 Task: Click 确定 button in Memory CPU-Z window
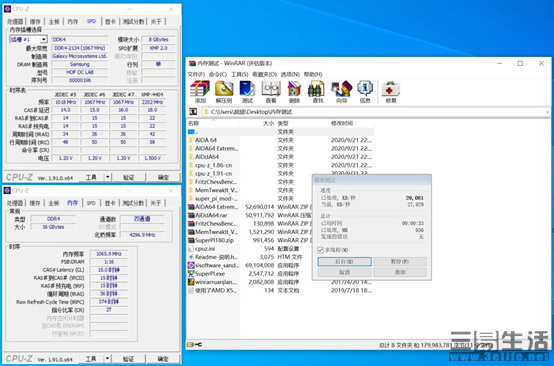click(163, 359)
